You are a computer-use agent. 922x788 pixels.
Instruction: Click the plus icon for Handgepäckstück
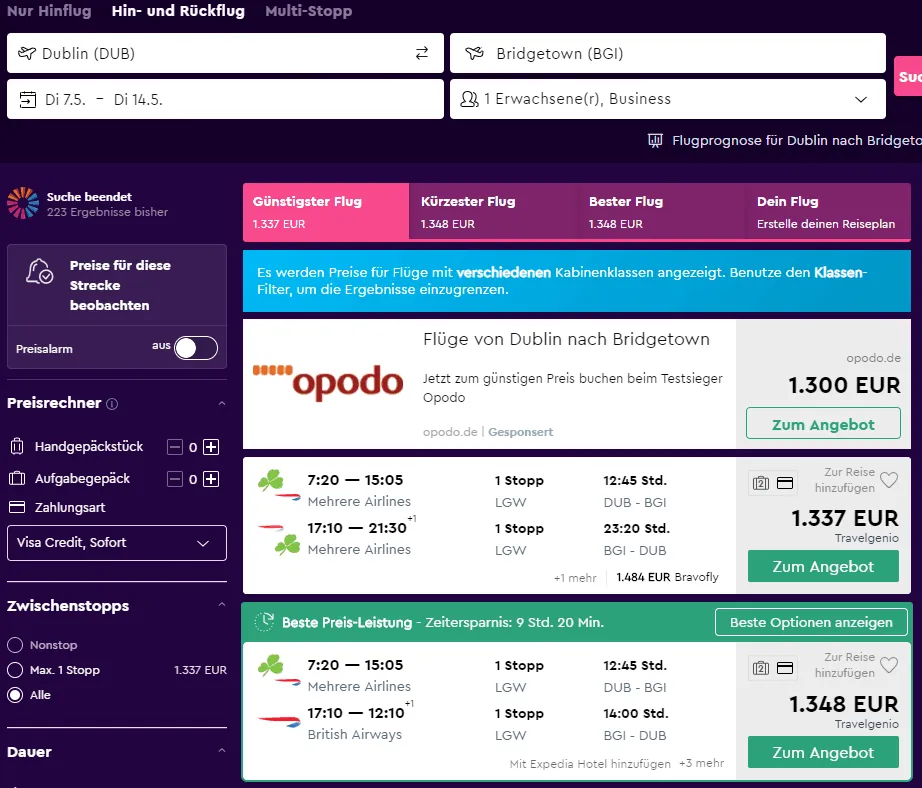[211, 447]
